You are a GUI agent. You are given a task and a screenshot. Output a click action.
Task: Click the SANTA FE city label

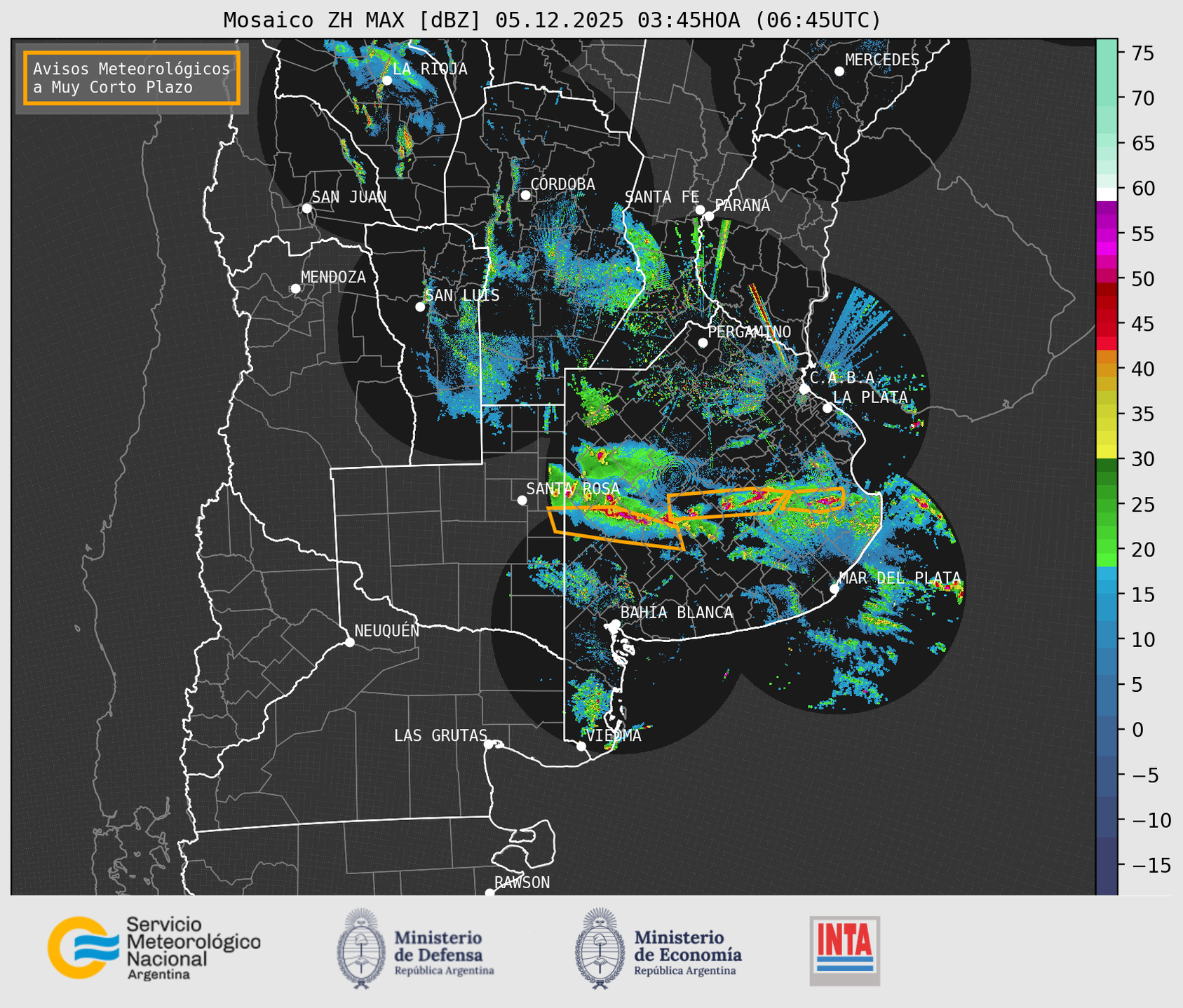(662, 197)
